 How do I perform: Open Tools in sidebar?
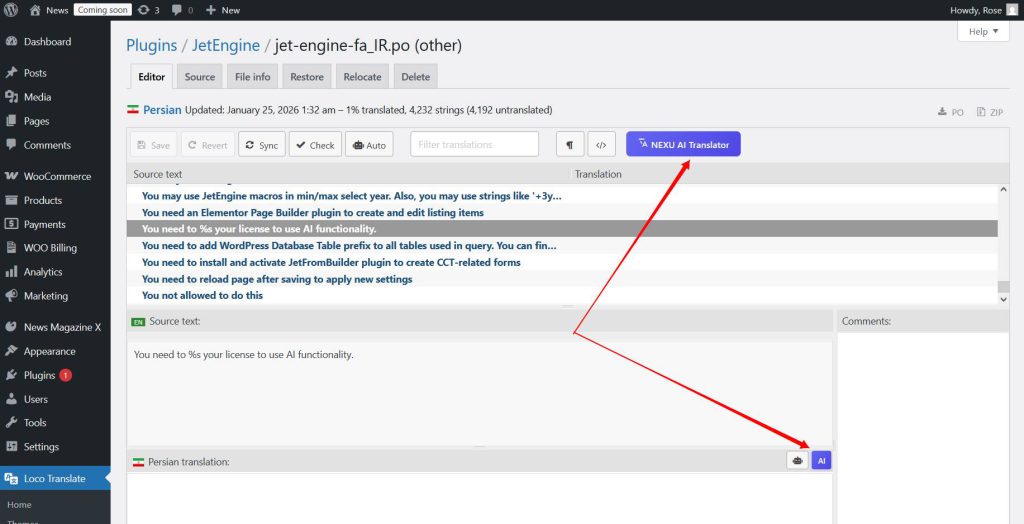pyautogui.click(x=35, y=423)
